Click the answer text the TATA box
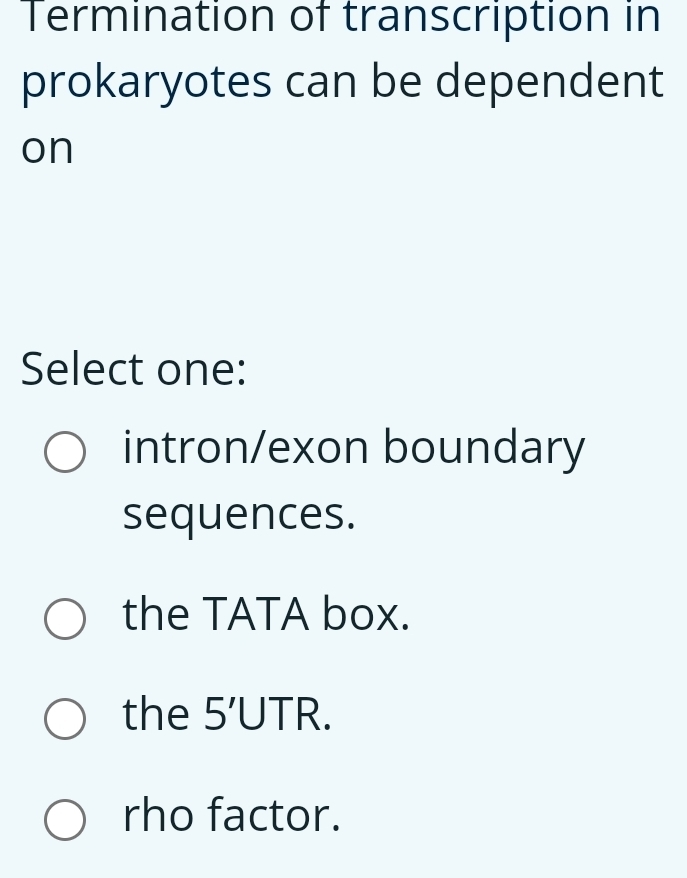687x878 pixels. pyautogui.click(x=266, y=614)
